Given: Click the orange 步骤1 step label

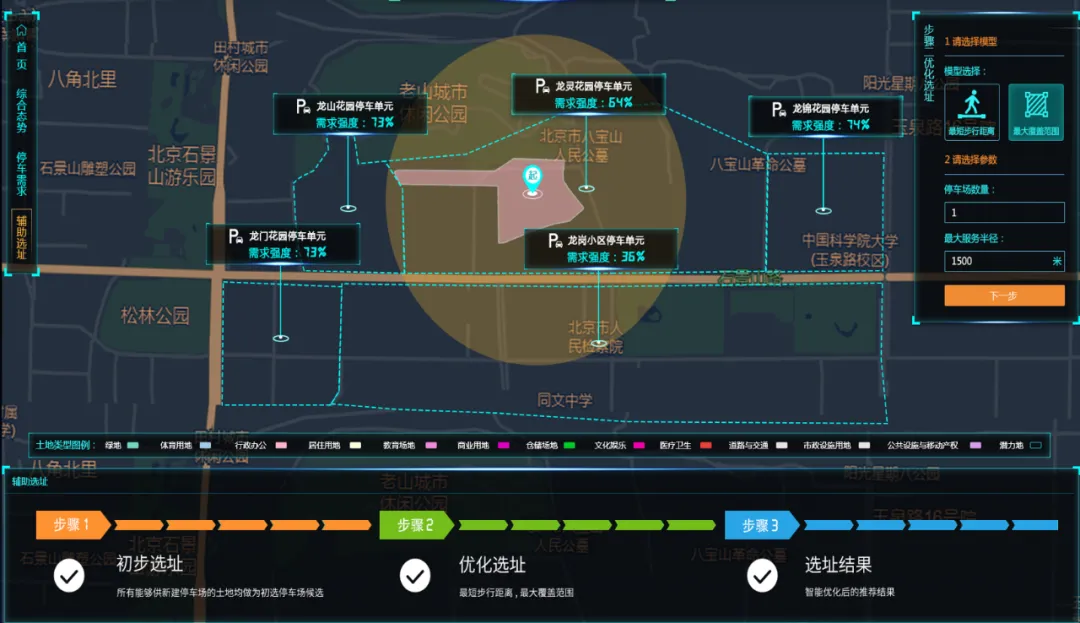Looking at the screenshot, I should click(72, 525).
